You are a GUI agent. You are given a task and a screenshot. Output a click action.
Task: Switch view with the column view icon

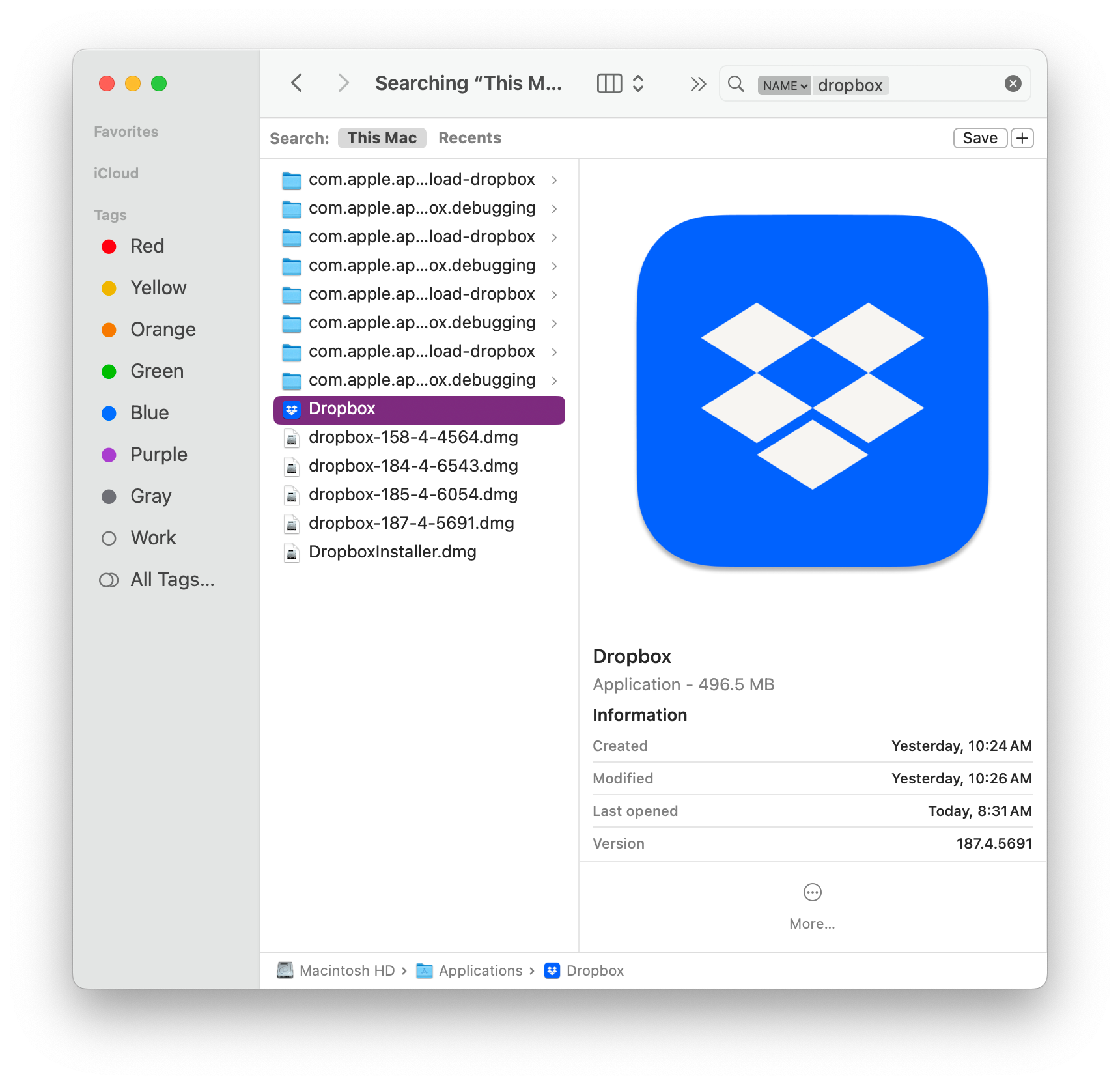coord(609,83)
